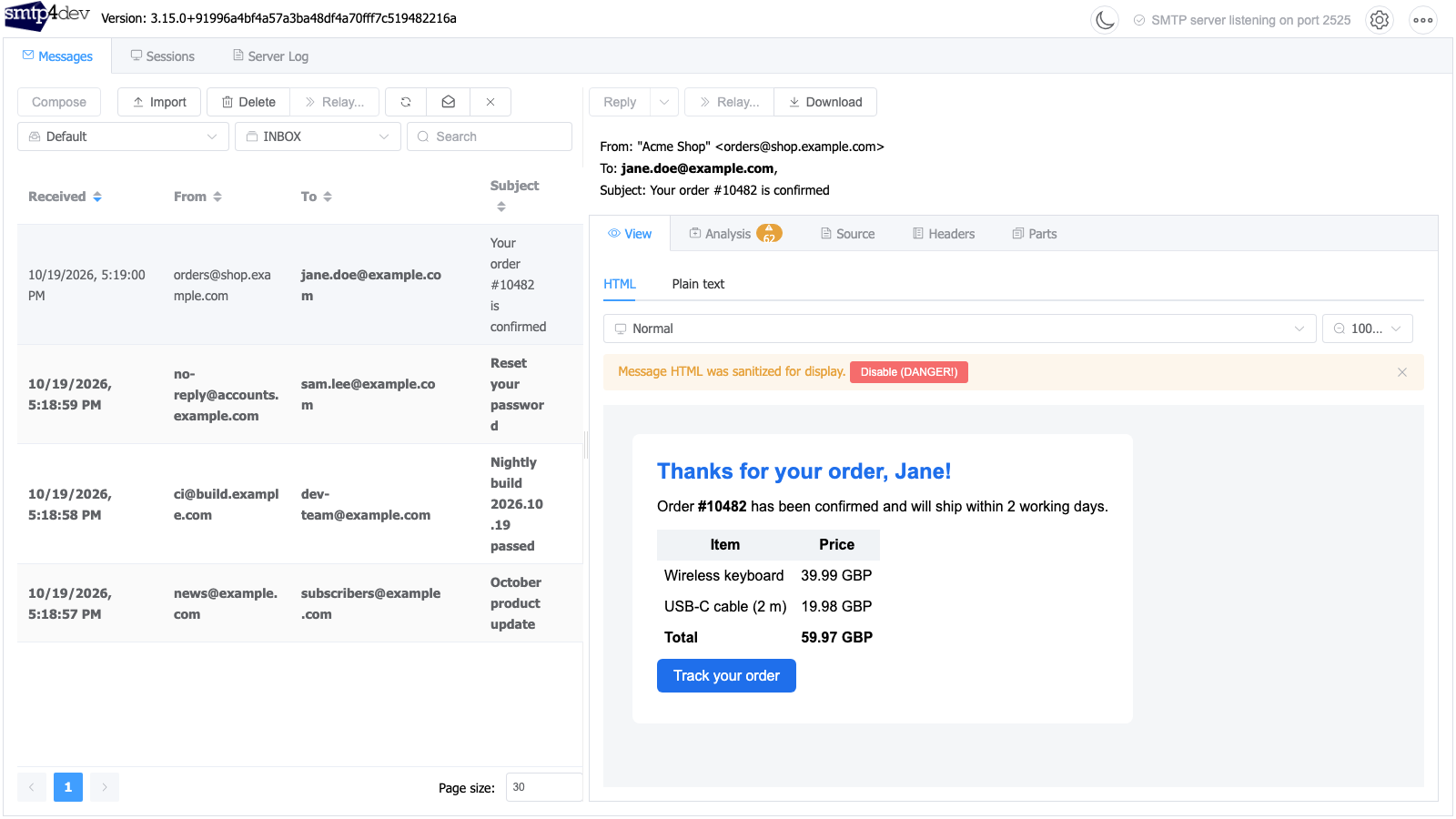
Task: Open the Reset your password message
Action: (x=300, y=394)
